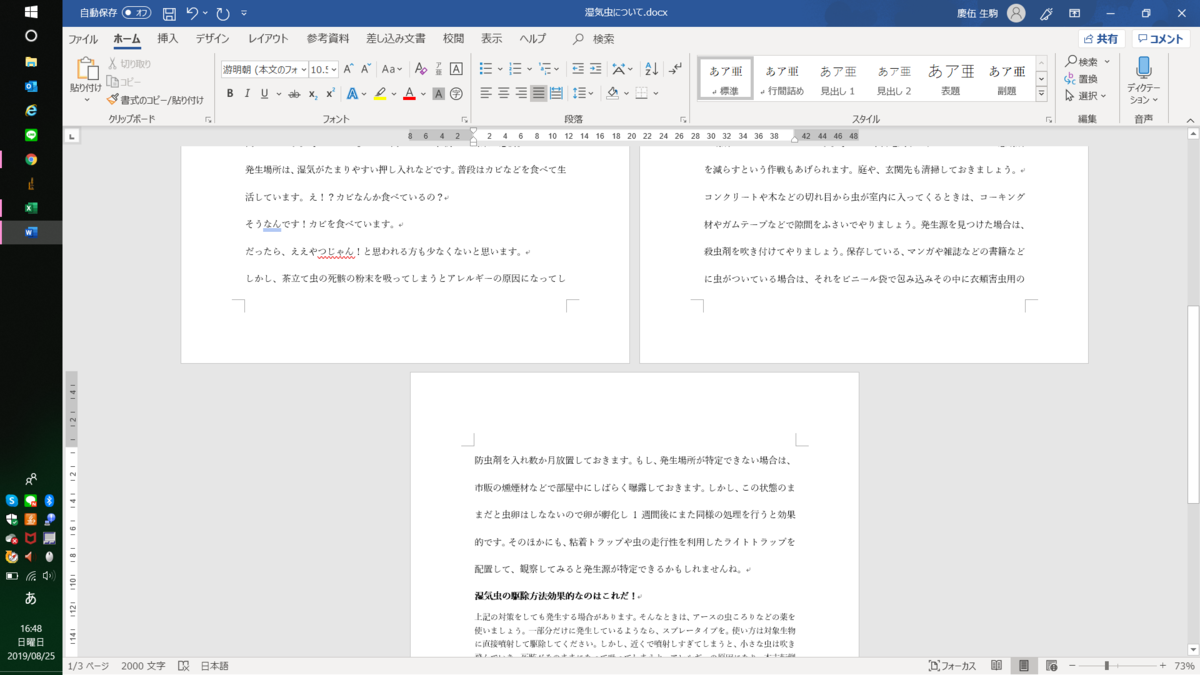The height and width of the screenshot is (675, 1200).
Task: Expand the Numbering list dropdown arrow
Action: coord(528,69)
